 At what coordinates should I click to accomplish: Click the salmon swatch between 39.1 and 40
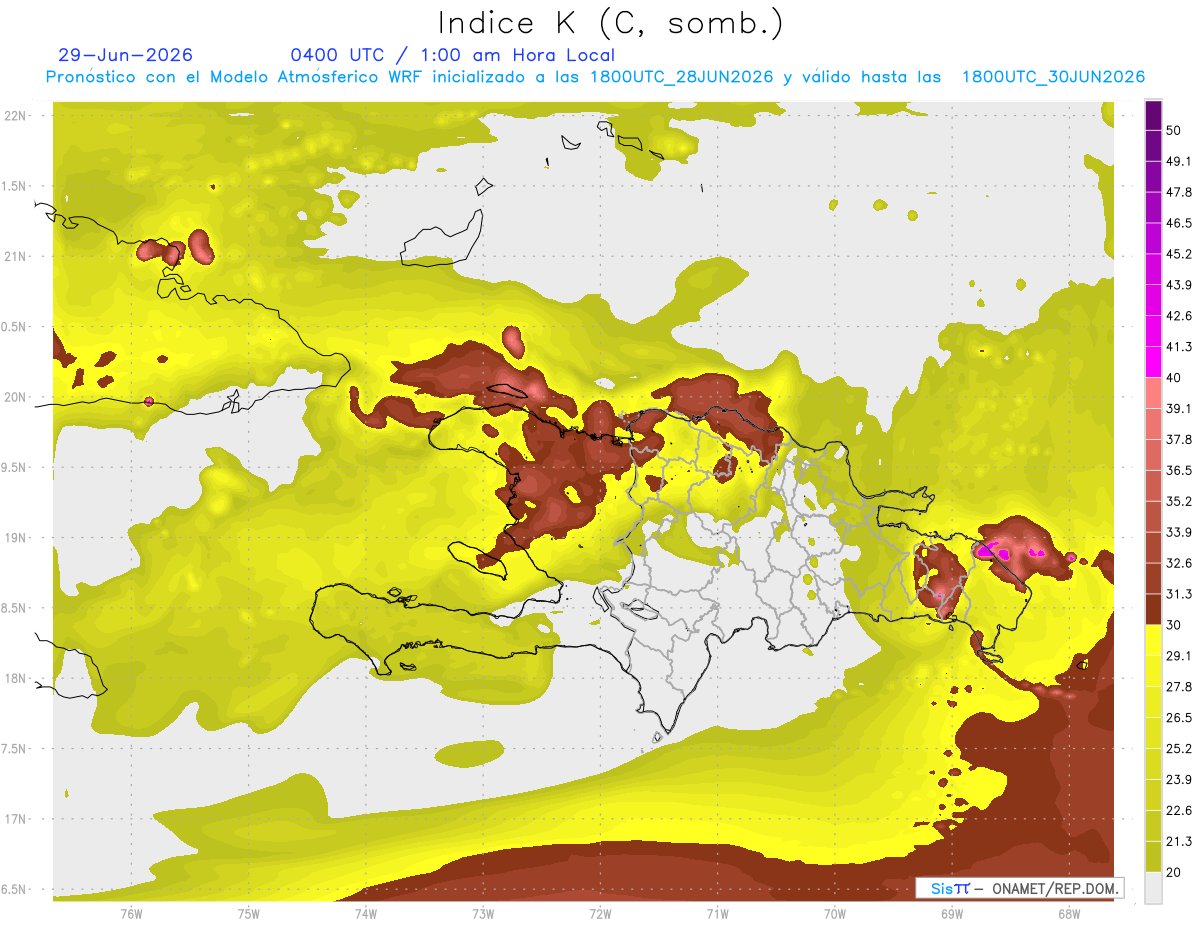tap(1153, 393)
